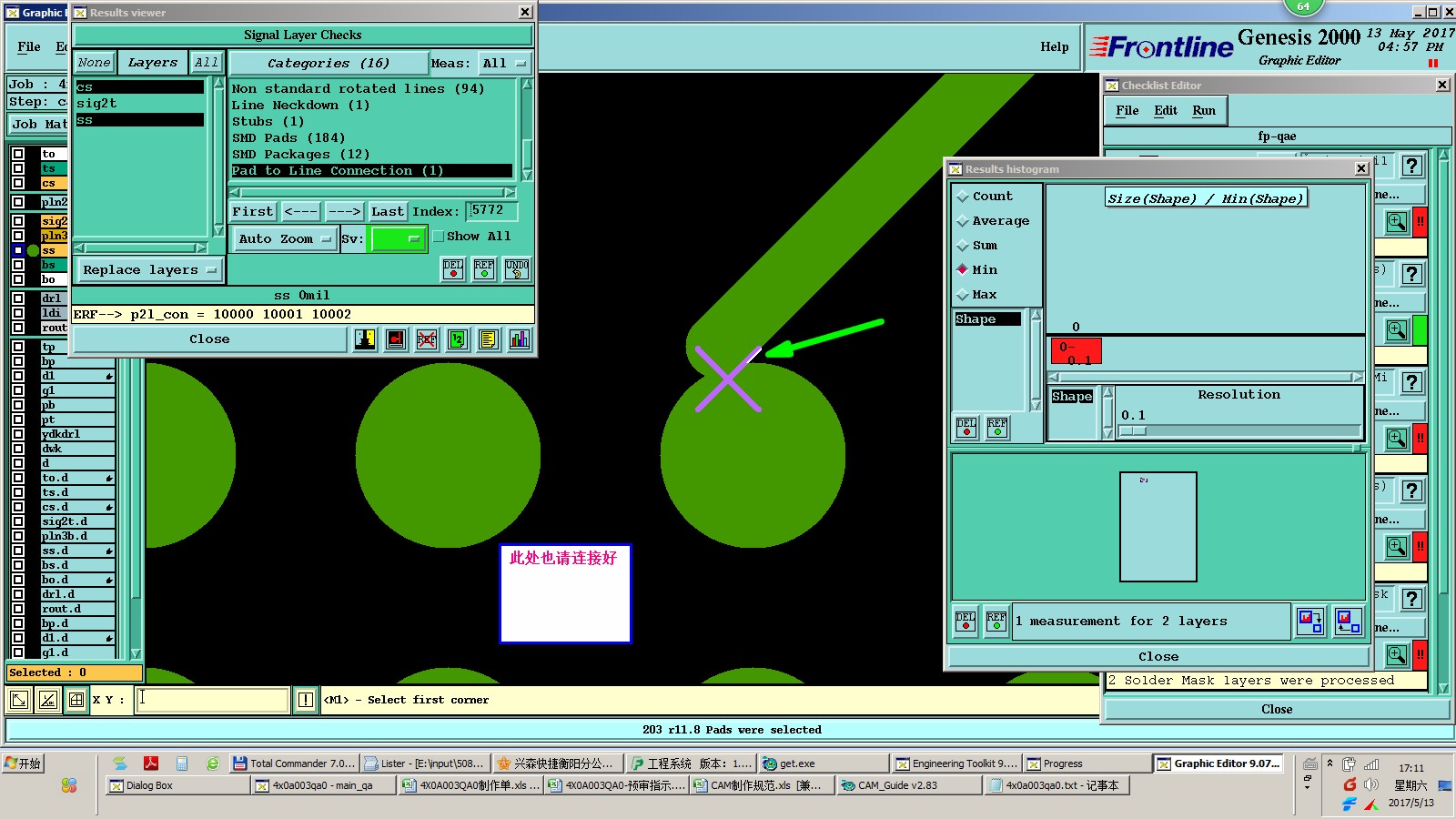Open Meas: All dropdown in Results viewer
The height and width of the screenshot is (819, 1456).
pyautogui.click(x=505, y=64)
